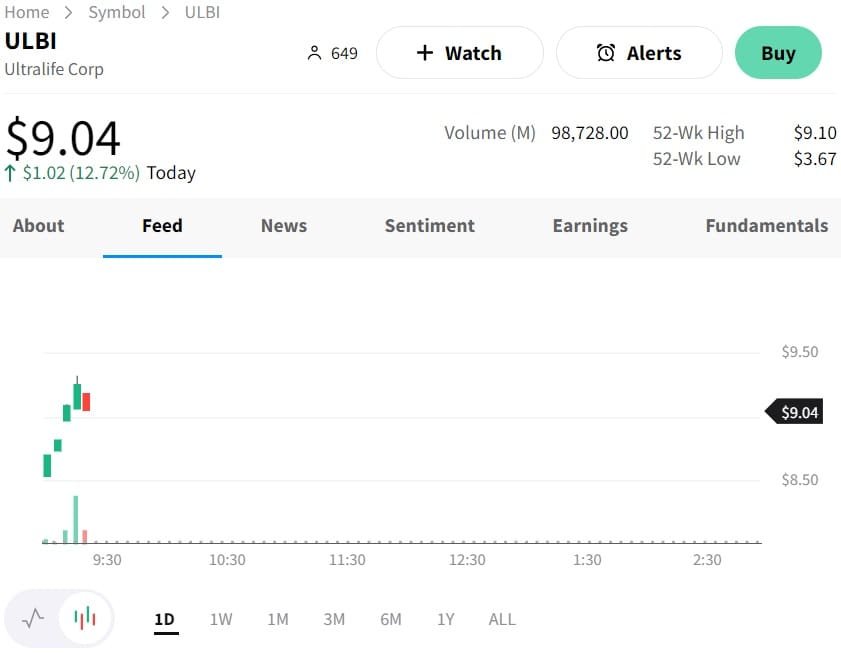Click the plus icon on Watch
Viewport: 841px width, 655px height.
point(424,53)
